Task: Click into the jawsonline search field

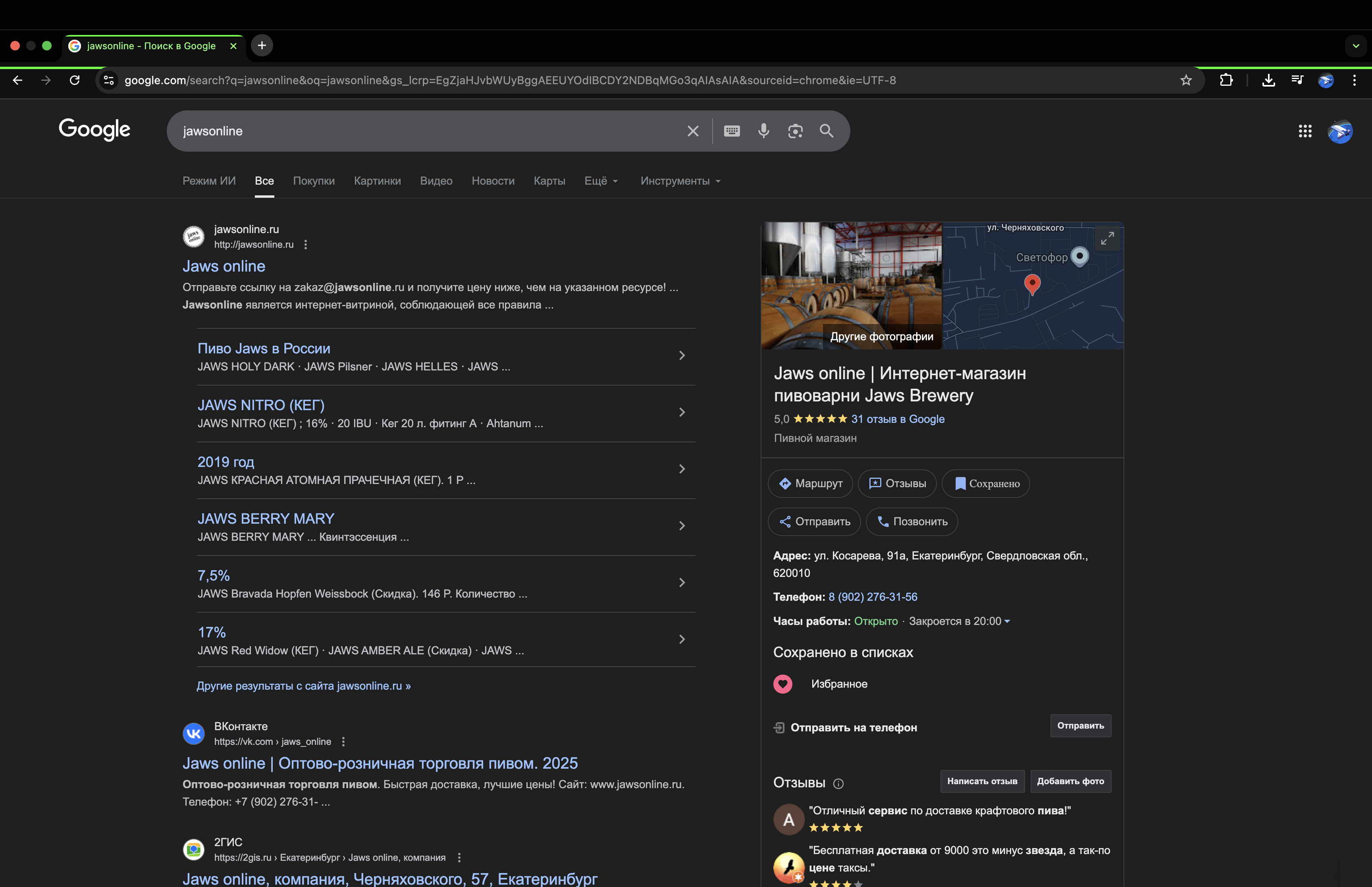Action: [x=426, y=131]
